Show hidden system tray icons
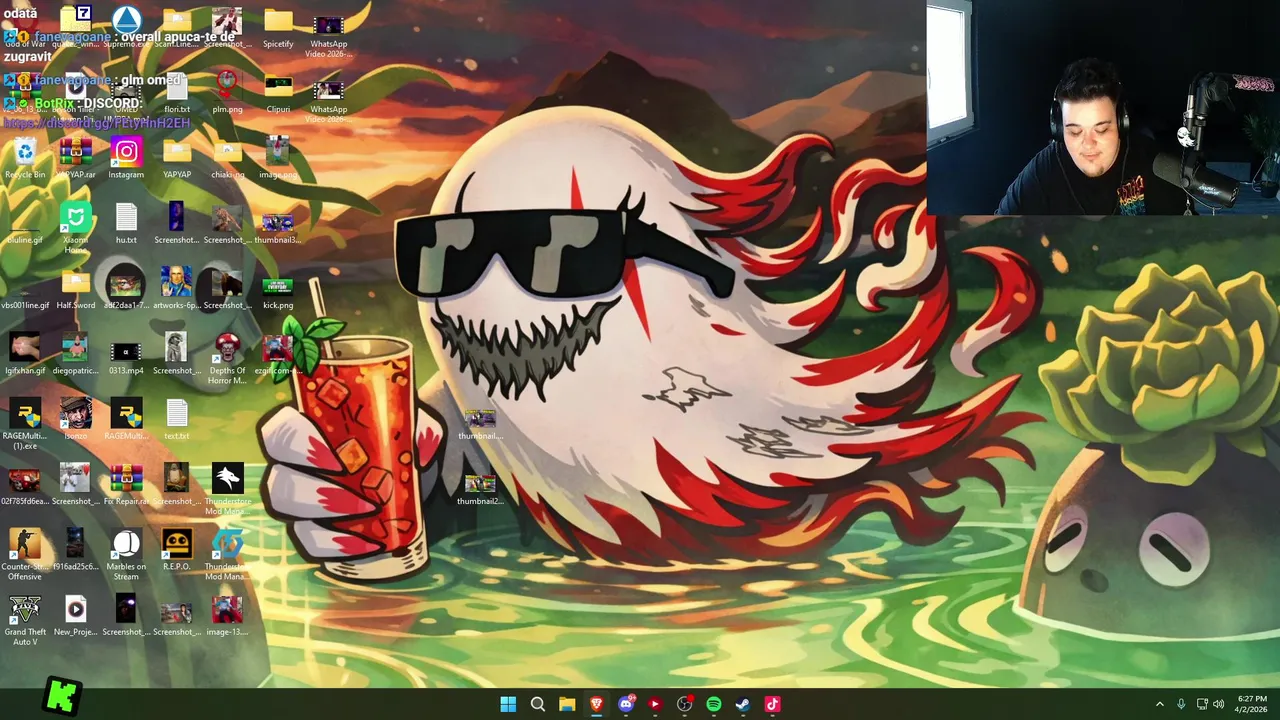 click(1160, 704)
